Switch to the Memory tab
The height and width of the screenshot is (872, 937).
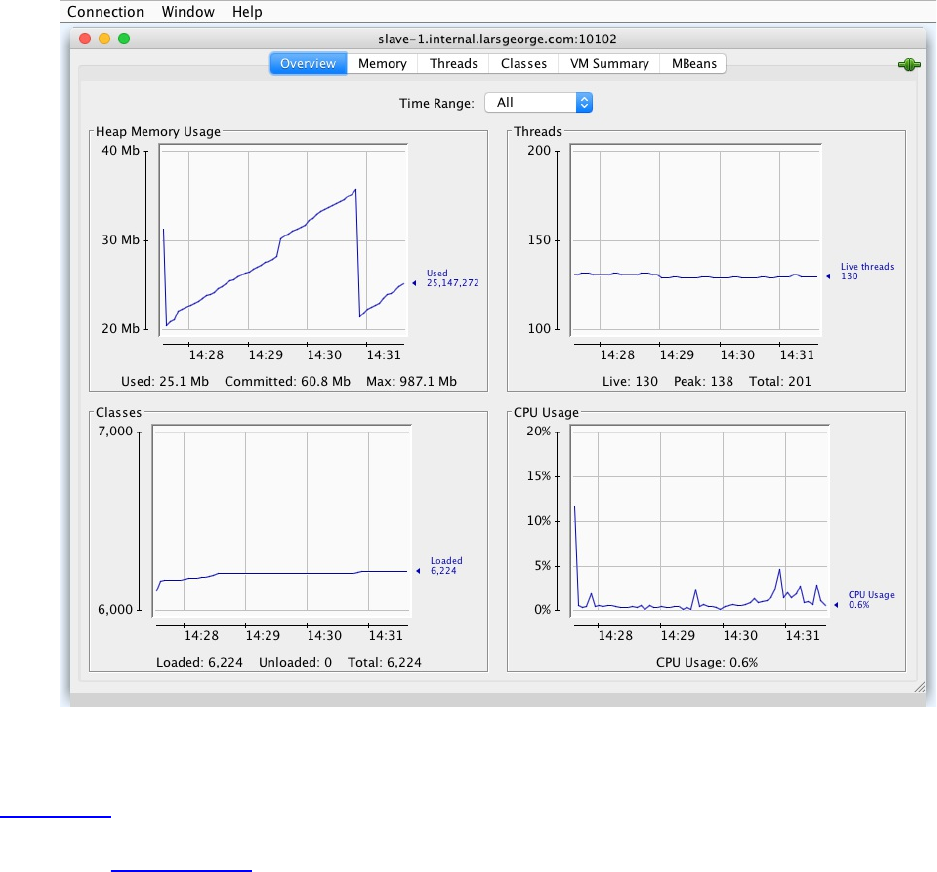click(382, 64)
